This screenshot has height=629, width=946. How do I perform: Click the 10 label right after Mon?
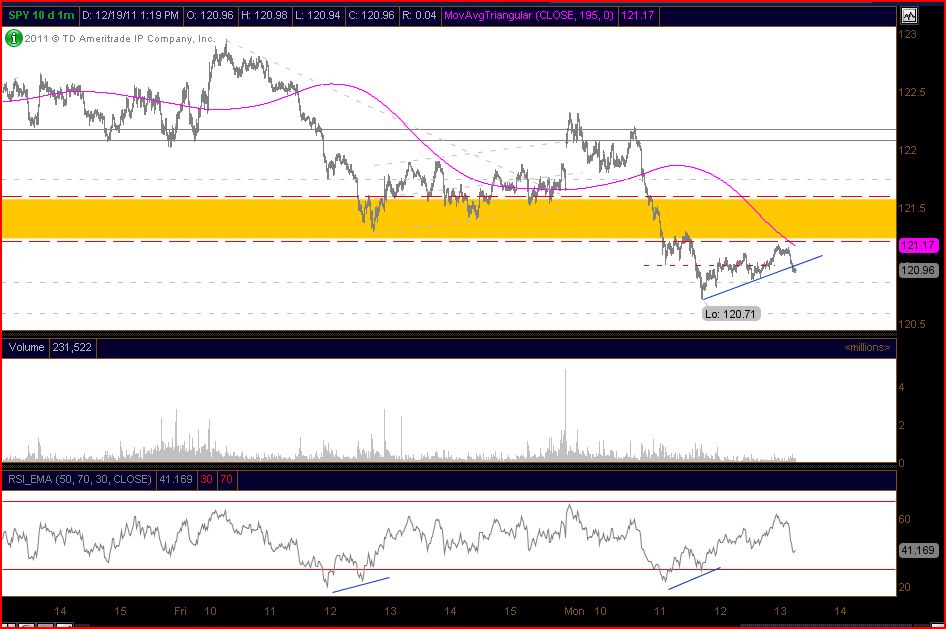(x=600, y=611)
